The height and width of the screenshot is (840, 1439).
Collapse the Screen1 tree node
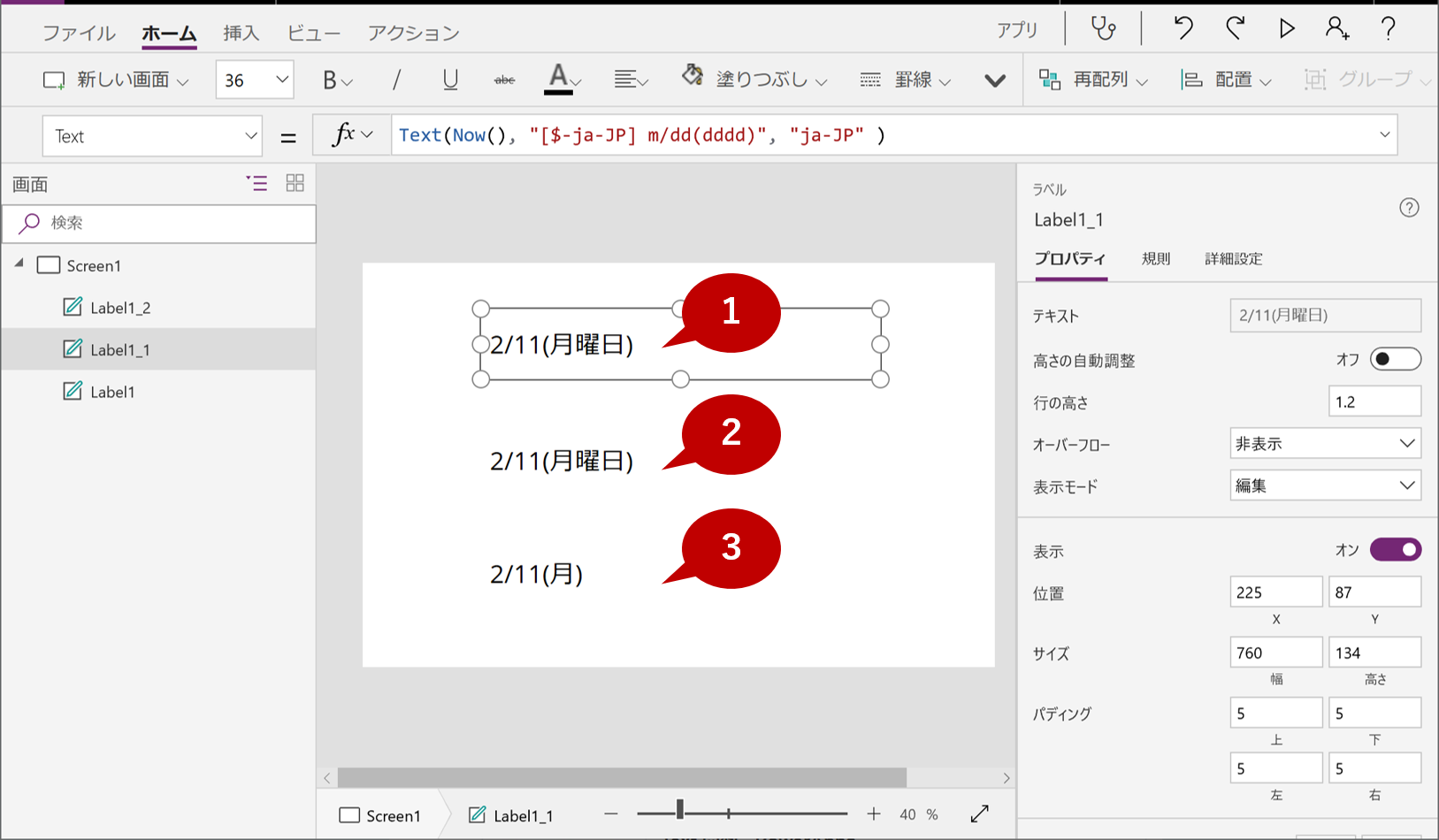(20, 264)
